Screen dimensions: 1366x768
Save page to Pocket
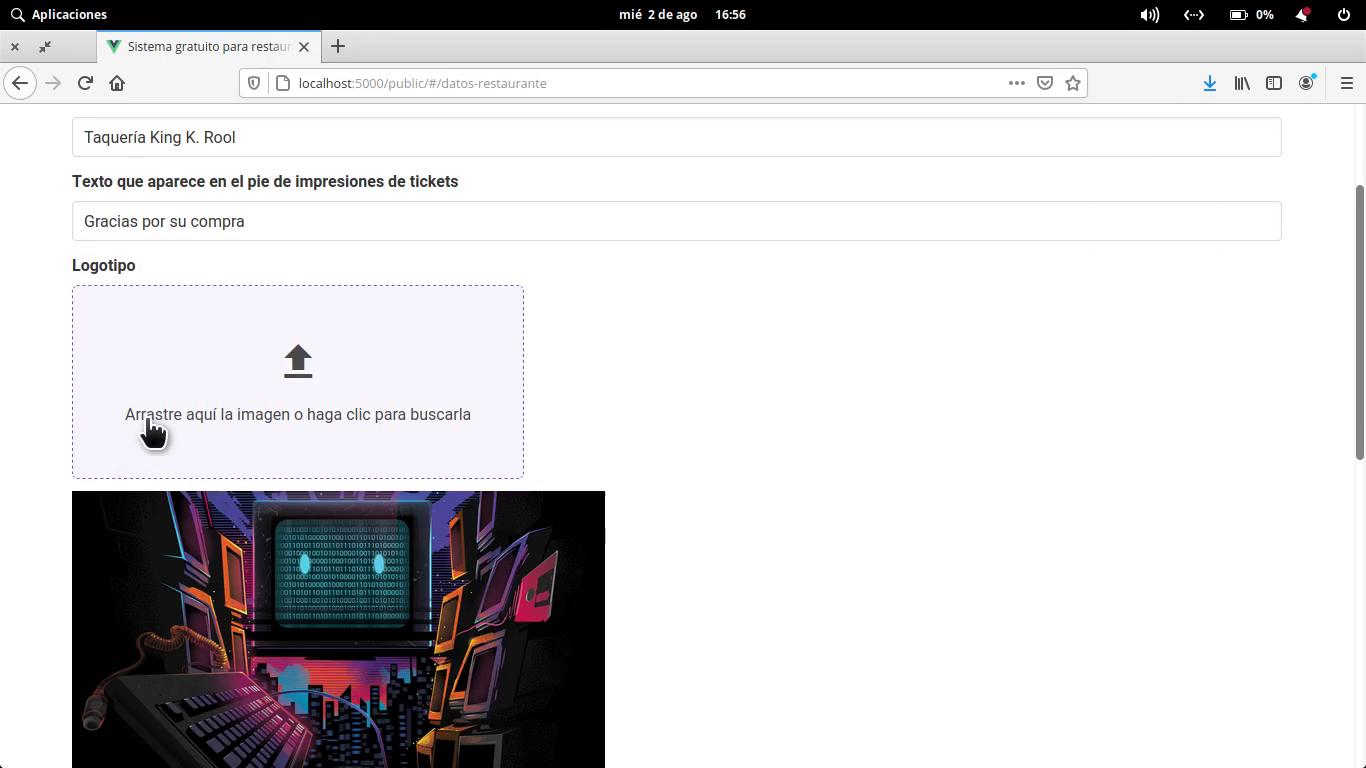click(1045, 83)
